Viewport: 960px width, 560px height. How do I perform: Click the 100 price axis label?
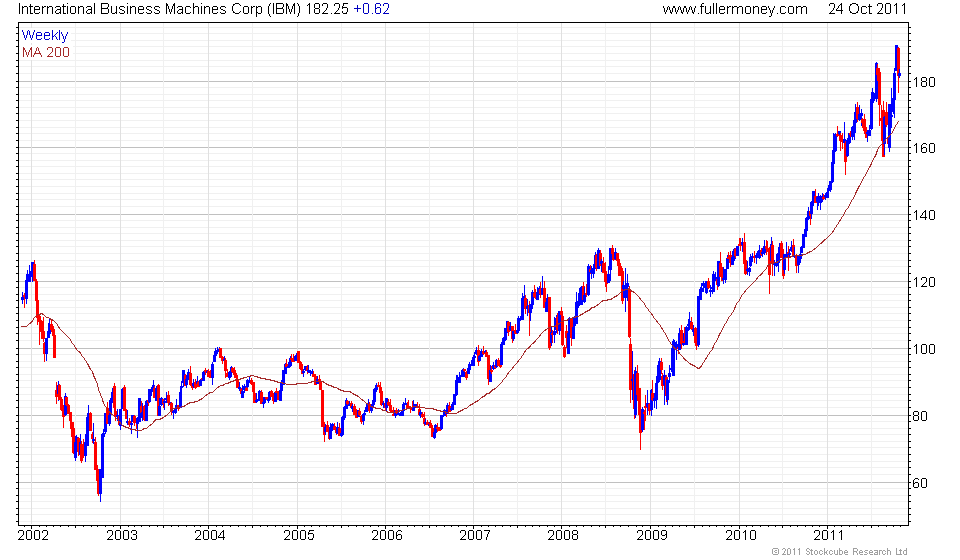click(x=924, y=349)
